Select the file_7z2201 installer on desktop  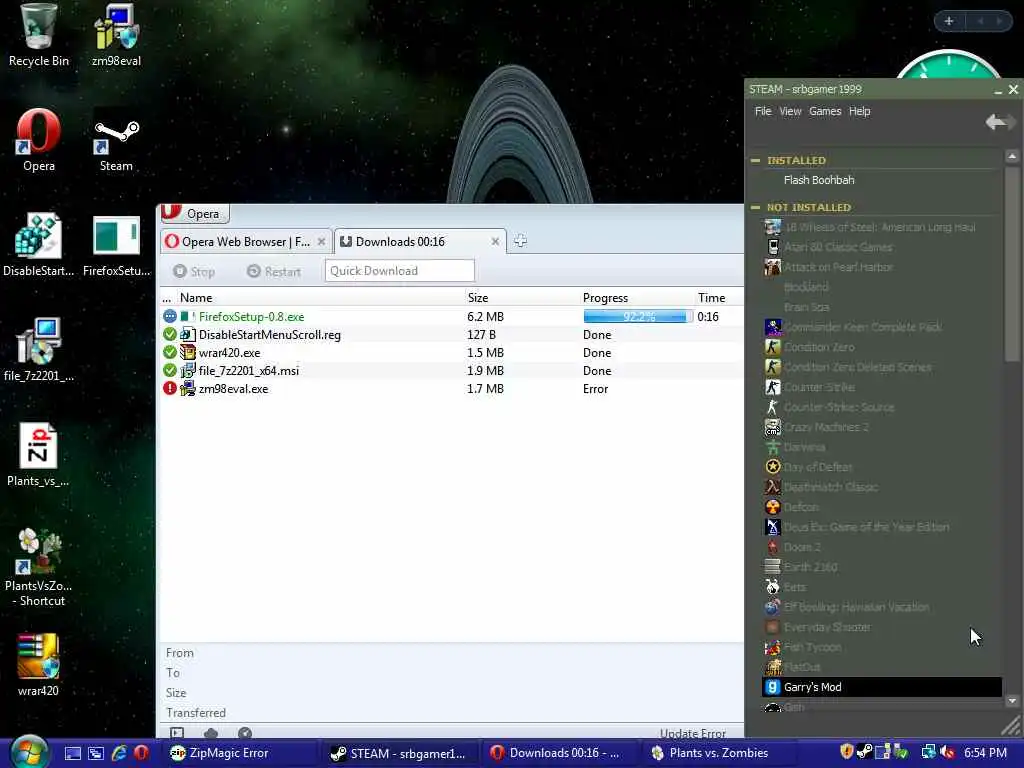[x=39, y=350]
